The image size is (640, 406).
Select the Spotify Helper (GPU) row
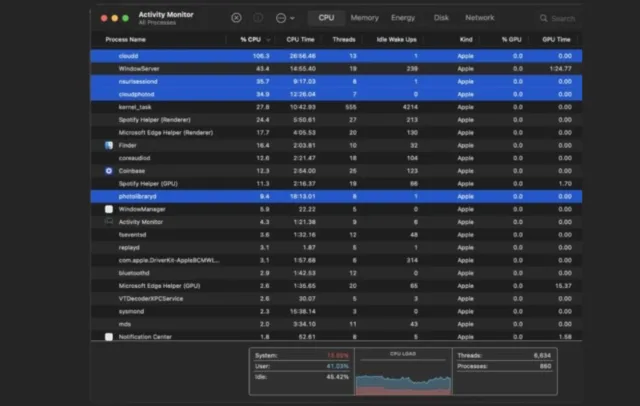pos(336,184)
